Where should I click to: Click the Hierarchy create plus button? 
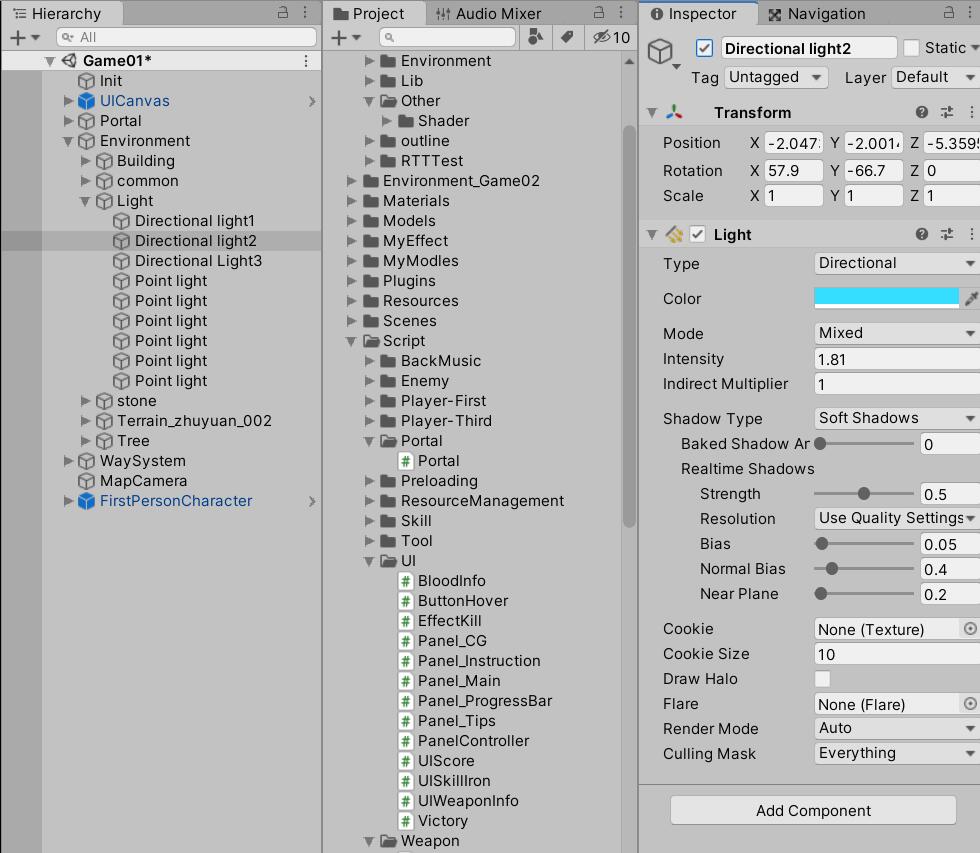(x=24, y=38)
